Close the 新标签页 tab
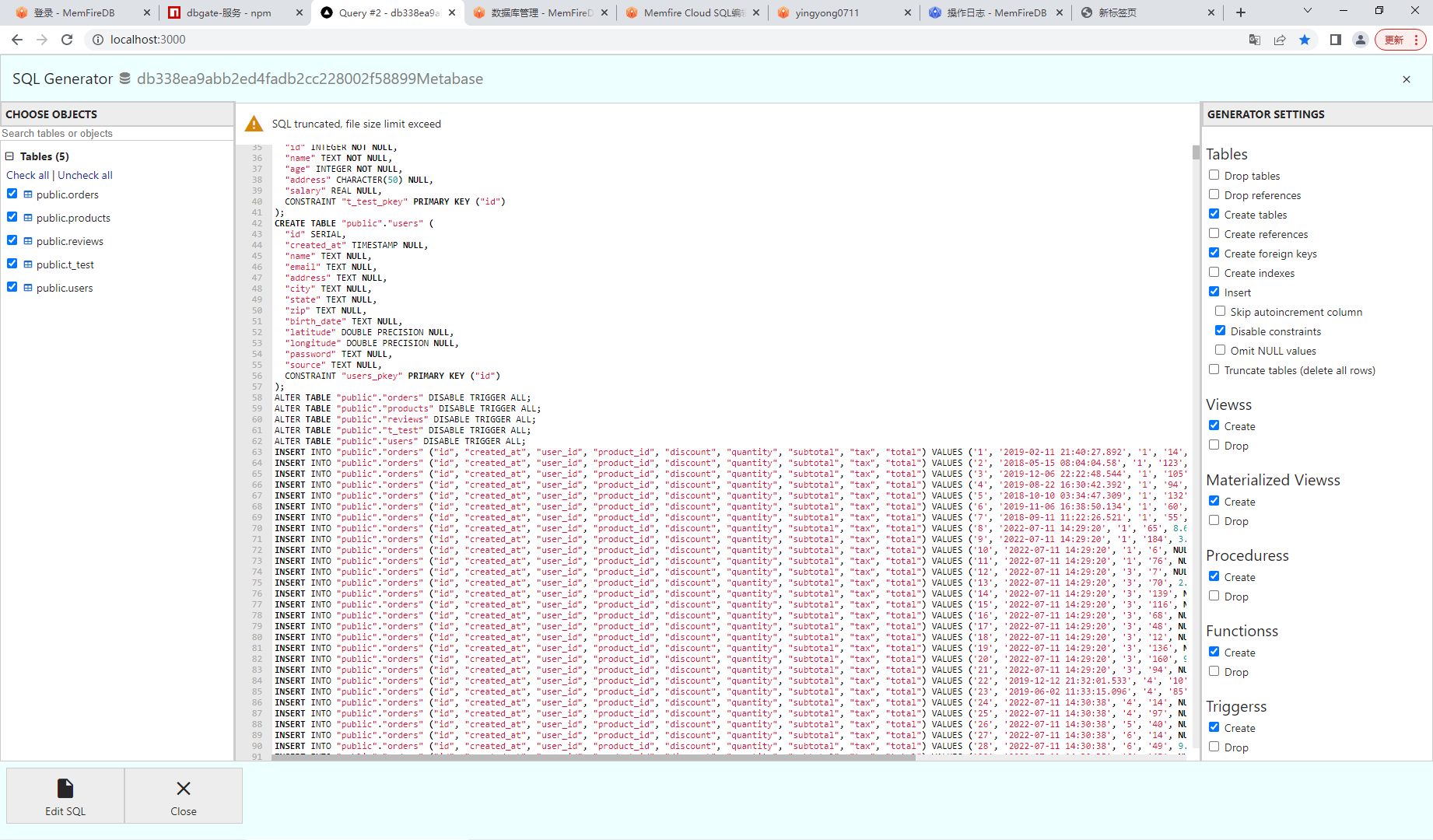Screen dimensions: 1433x840 [x=1211, y=12]
